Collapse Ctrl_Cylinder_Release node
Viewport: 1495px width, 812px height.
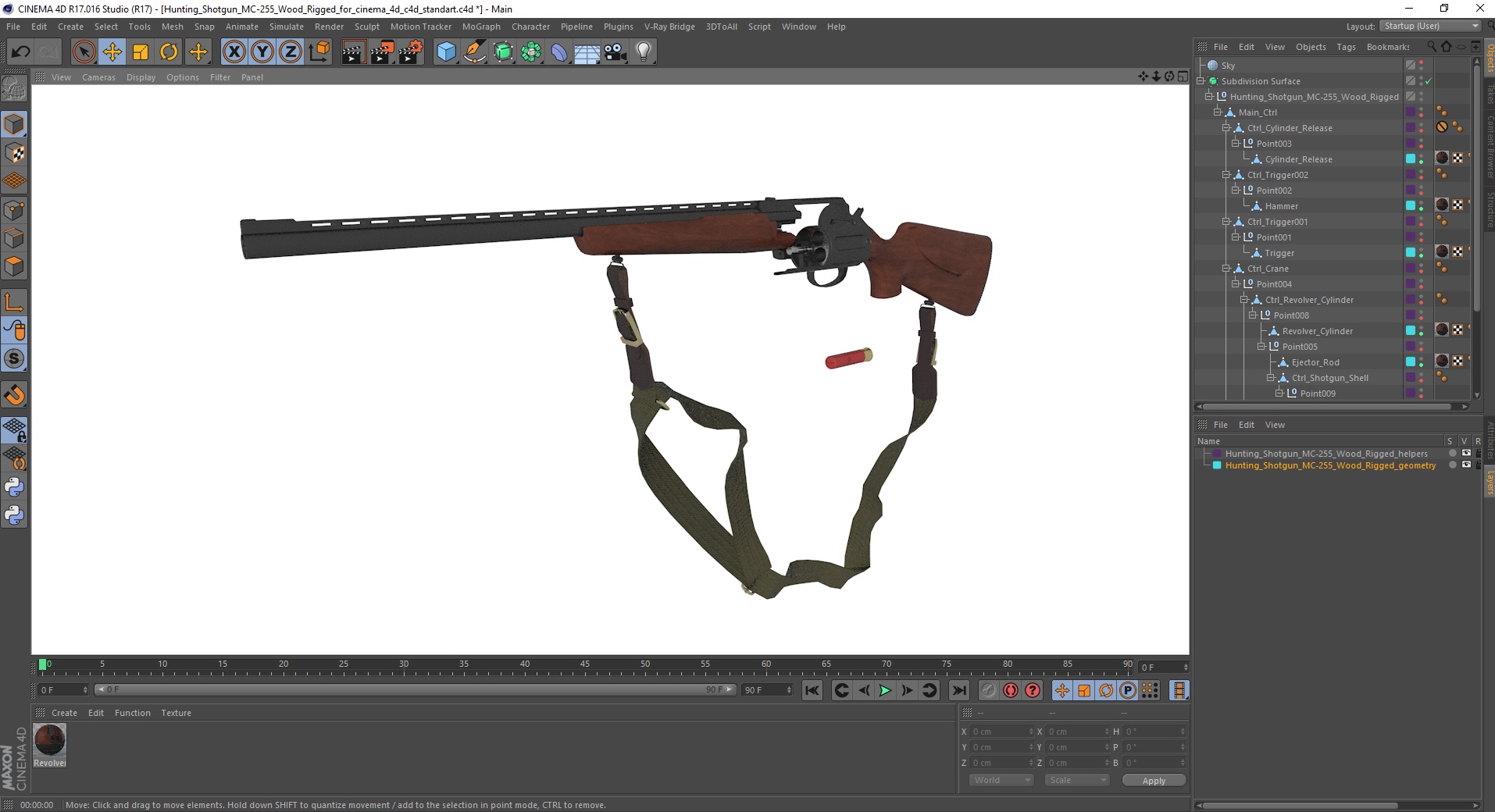coord(1226,127)
